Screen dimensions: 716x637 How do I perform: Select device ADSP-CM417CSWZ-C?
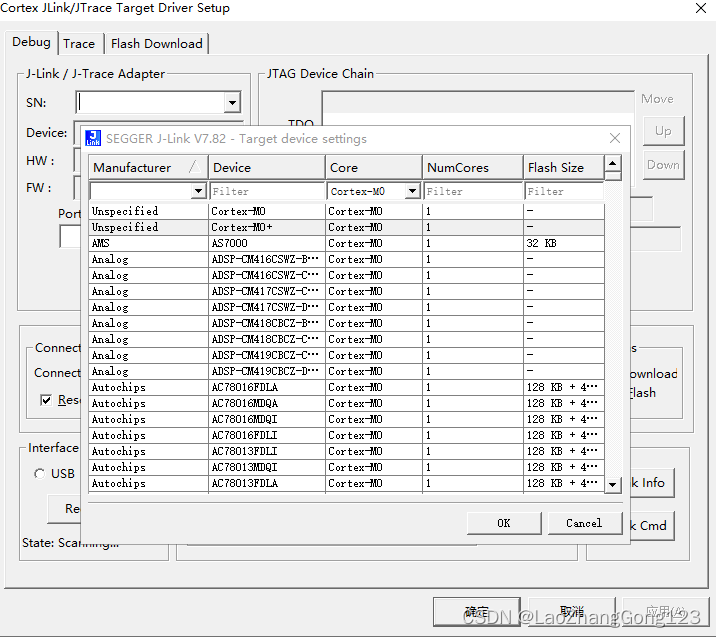346,291
